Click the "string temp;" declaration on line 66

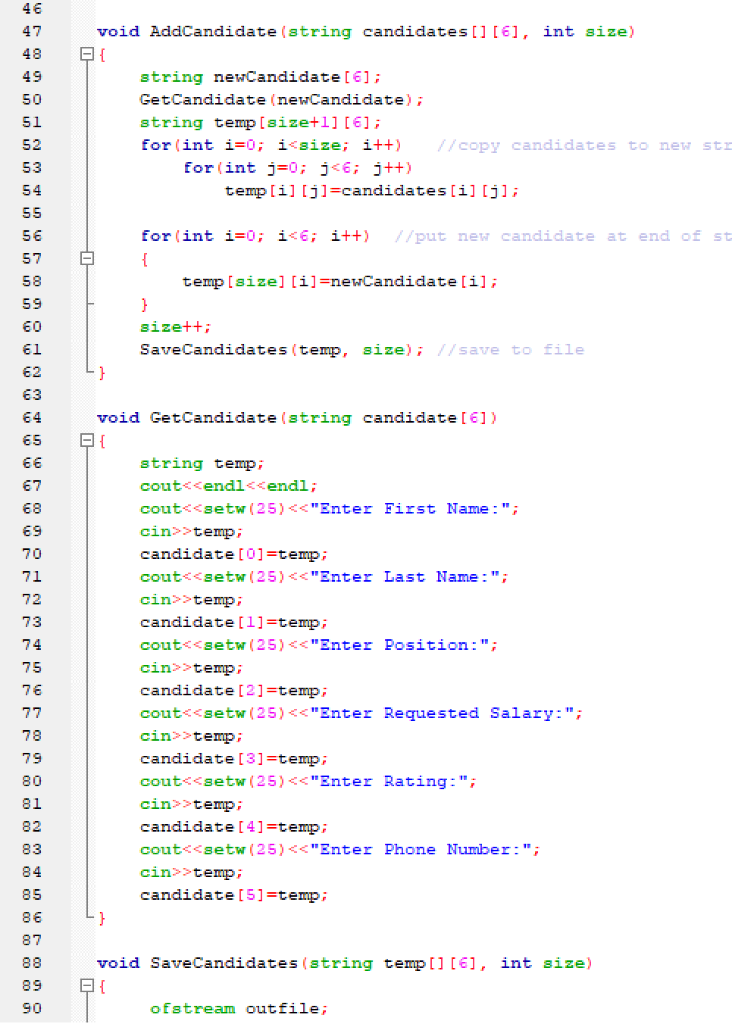(x=202, y=463)
